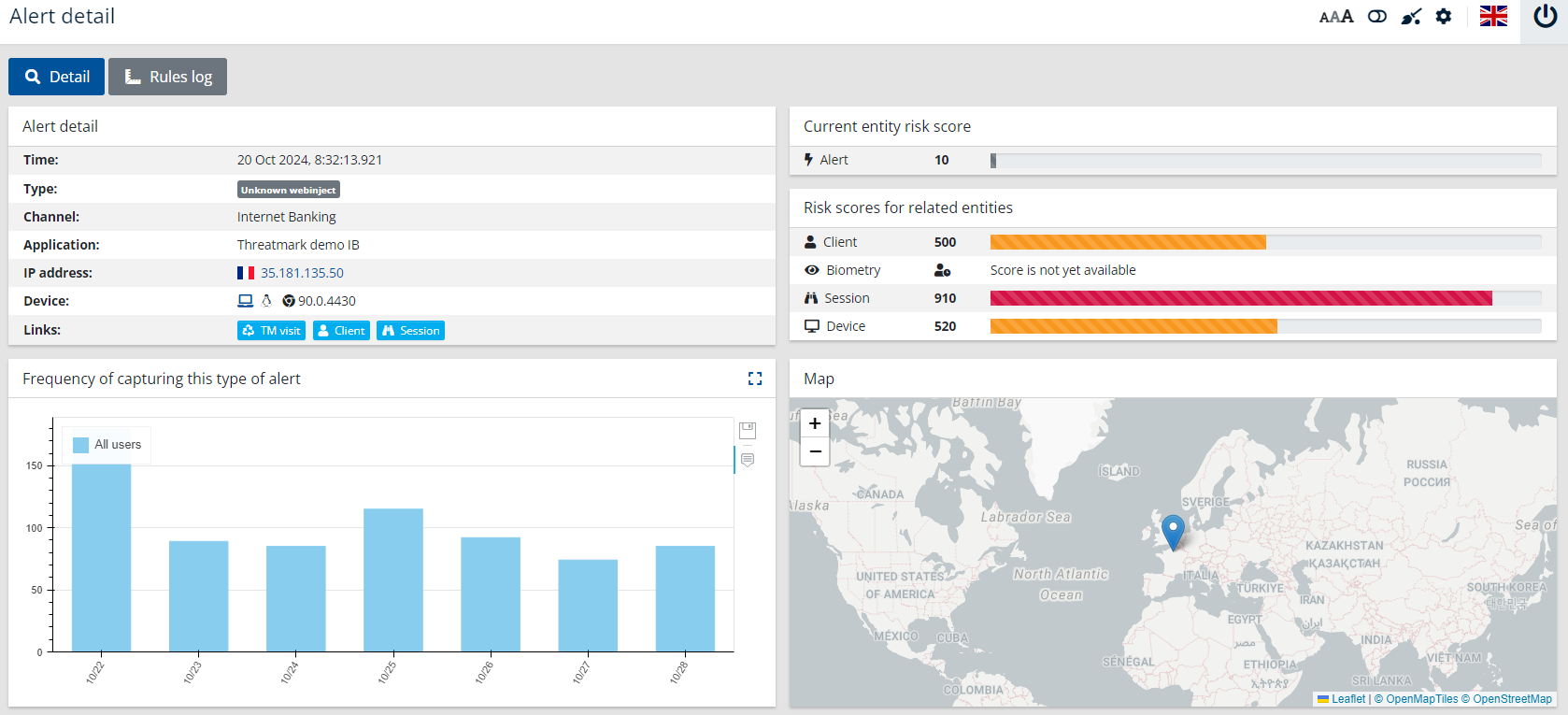
Task: Click the Client person icon in risk scores
Action: point(810,242)
